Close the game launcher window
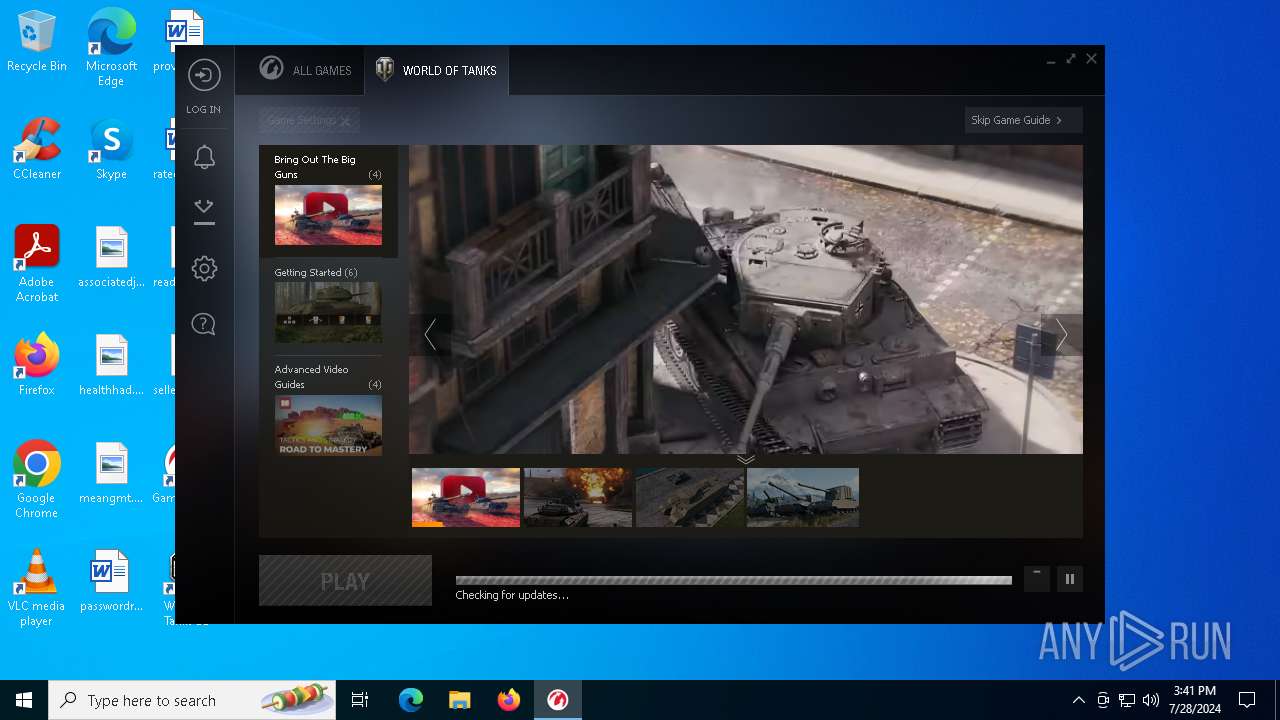This screenshot has width=1280, height=720. click(x=1092, y=59)
